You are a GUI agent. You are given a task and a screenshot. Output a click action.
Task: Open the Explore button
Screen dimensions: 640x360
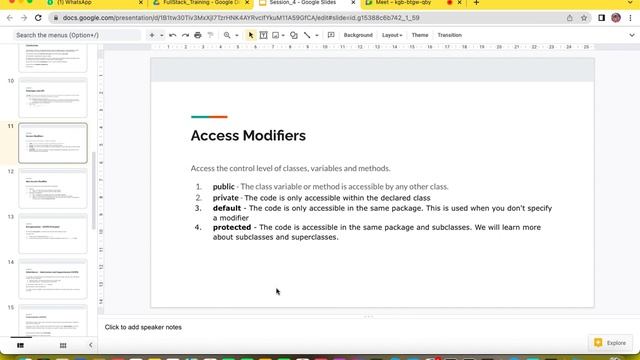coord(610,343)
